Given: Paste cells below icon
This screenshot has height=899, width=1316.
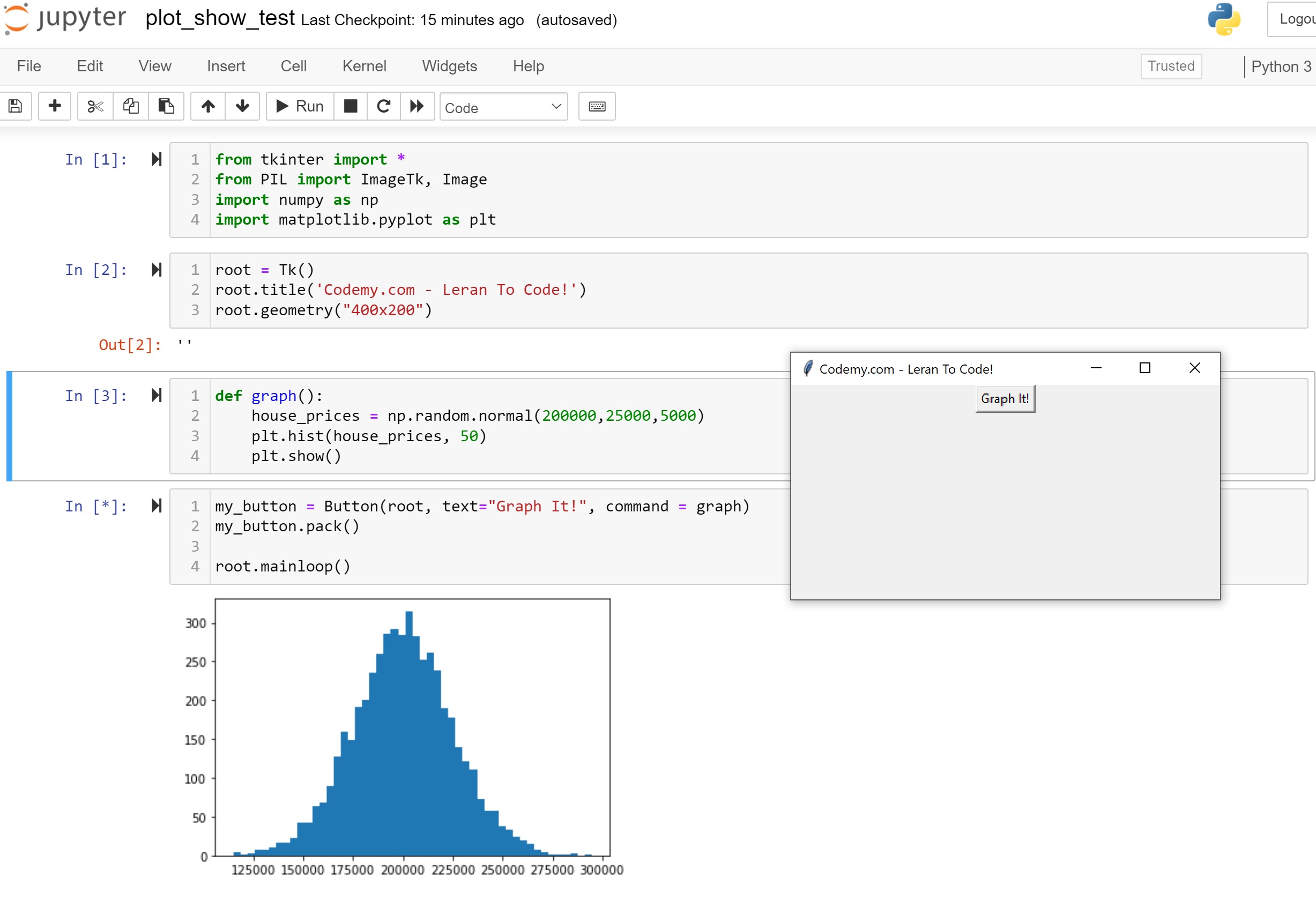Looking at the screenshot, I should (x=166, y=106).
